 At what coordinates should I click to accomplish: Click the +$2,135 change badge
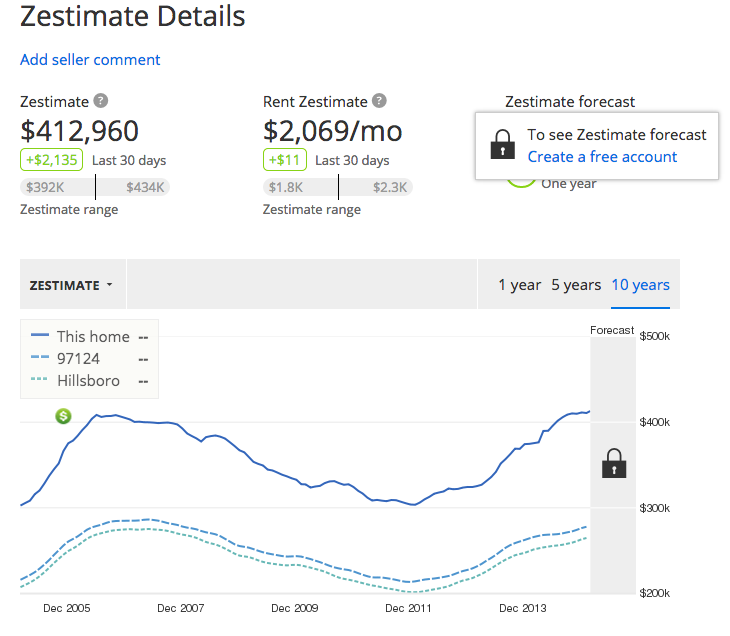point(52,160)
